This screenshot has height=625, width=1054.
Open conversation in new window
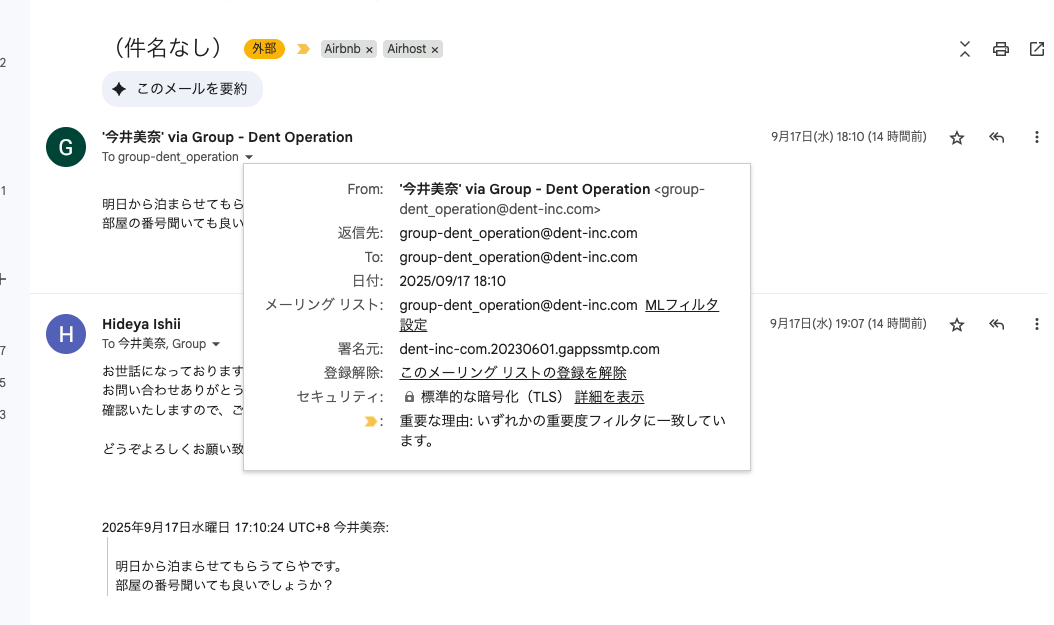pos(1036,49)
